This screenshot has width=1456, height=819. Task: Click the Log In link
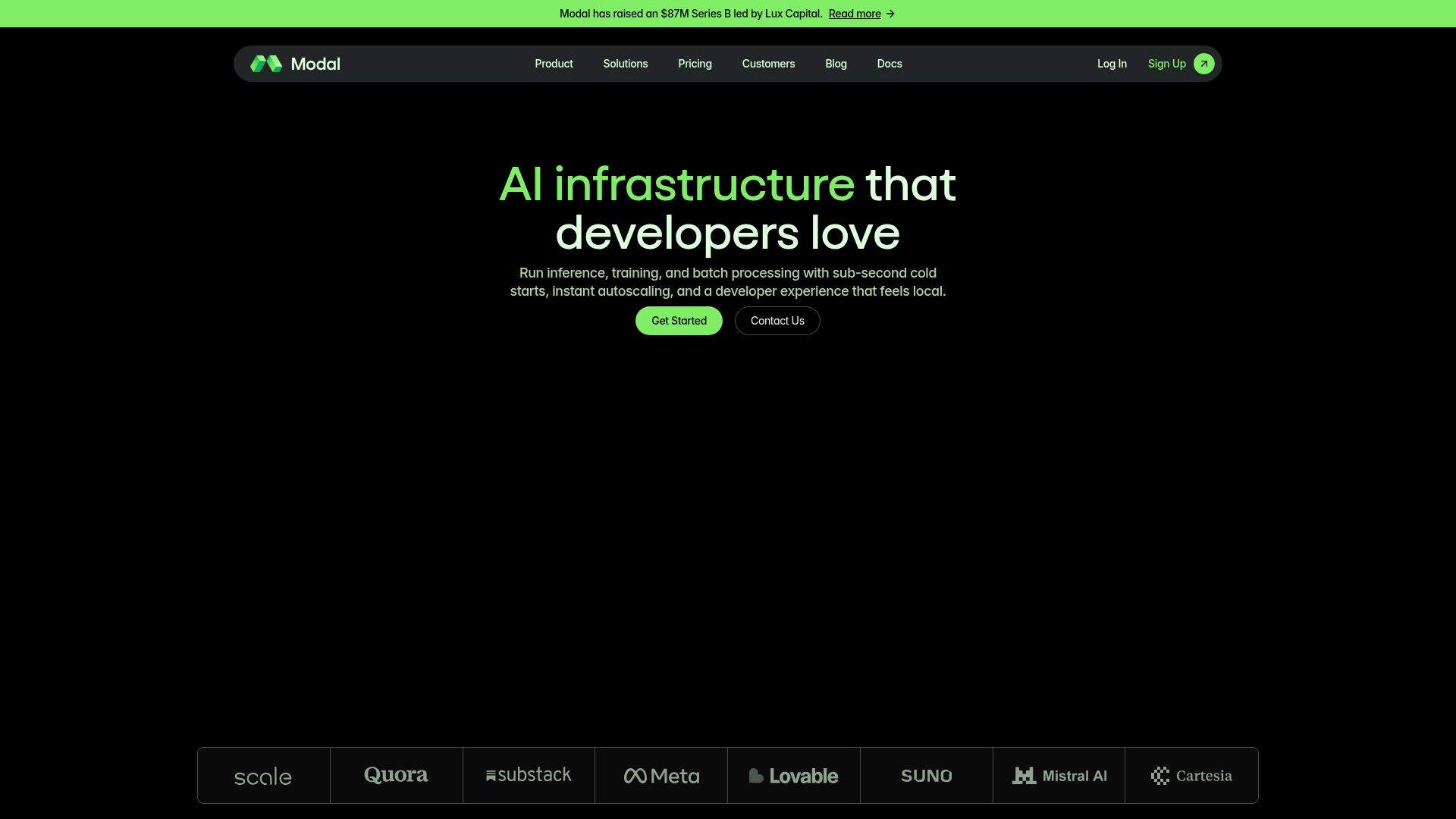coord(1112,64)
